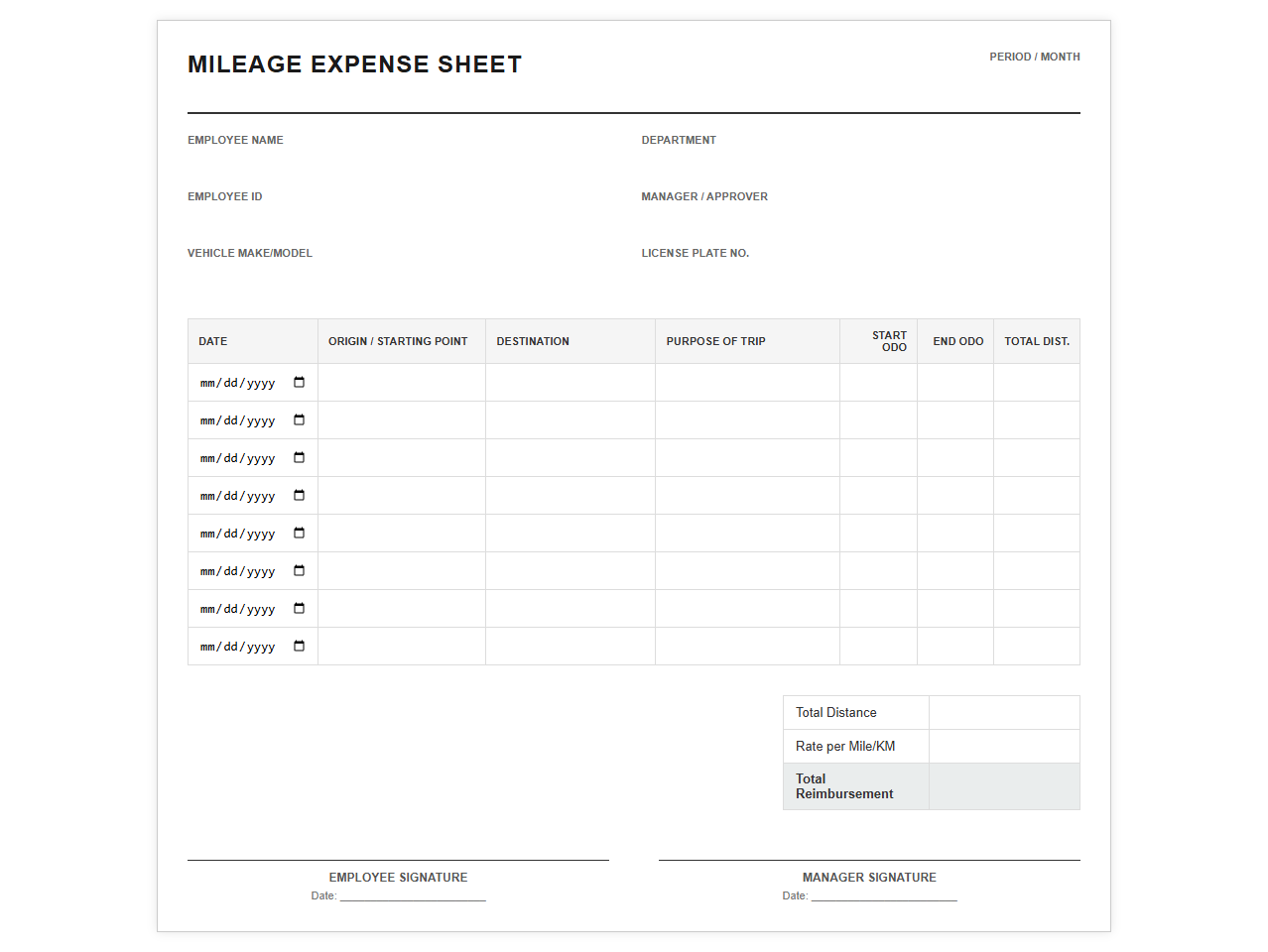This screenshot has width=1268, height=952.
Task: Click first row Destination cell
Action: point(571,383)
